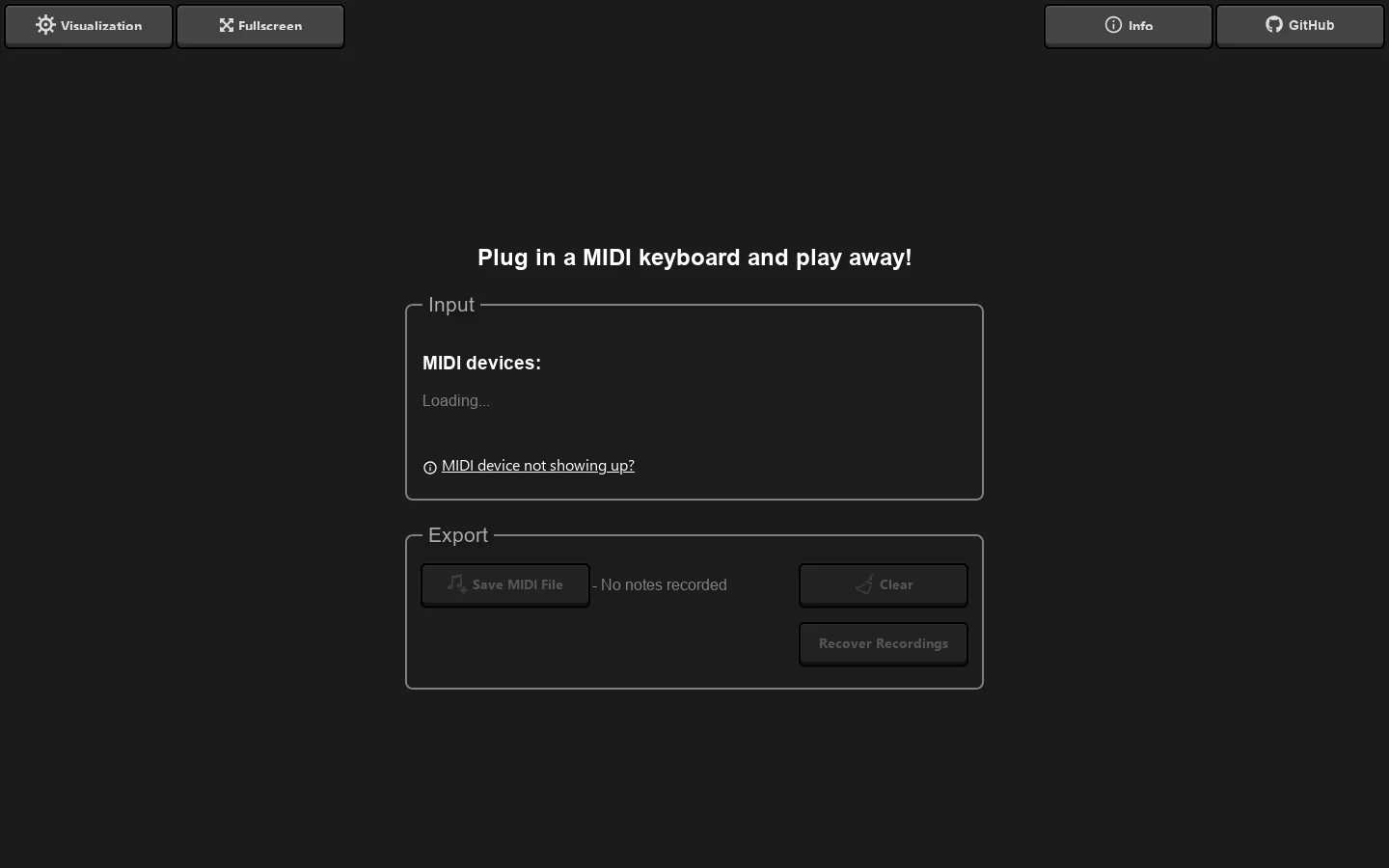This screenshot has width=1389, height=868.
Task: Open the Info panel button
Action: [x=1128, y=26]
